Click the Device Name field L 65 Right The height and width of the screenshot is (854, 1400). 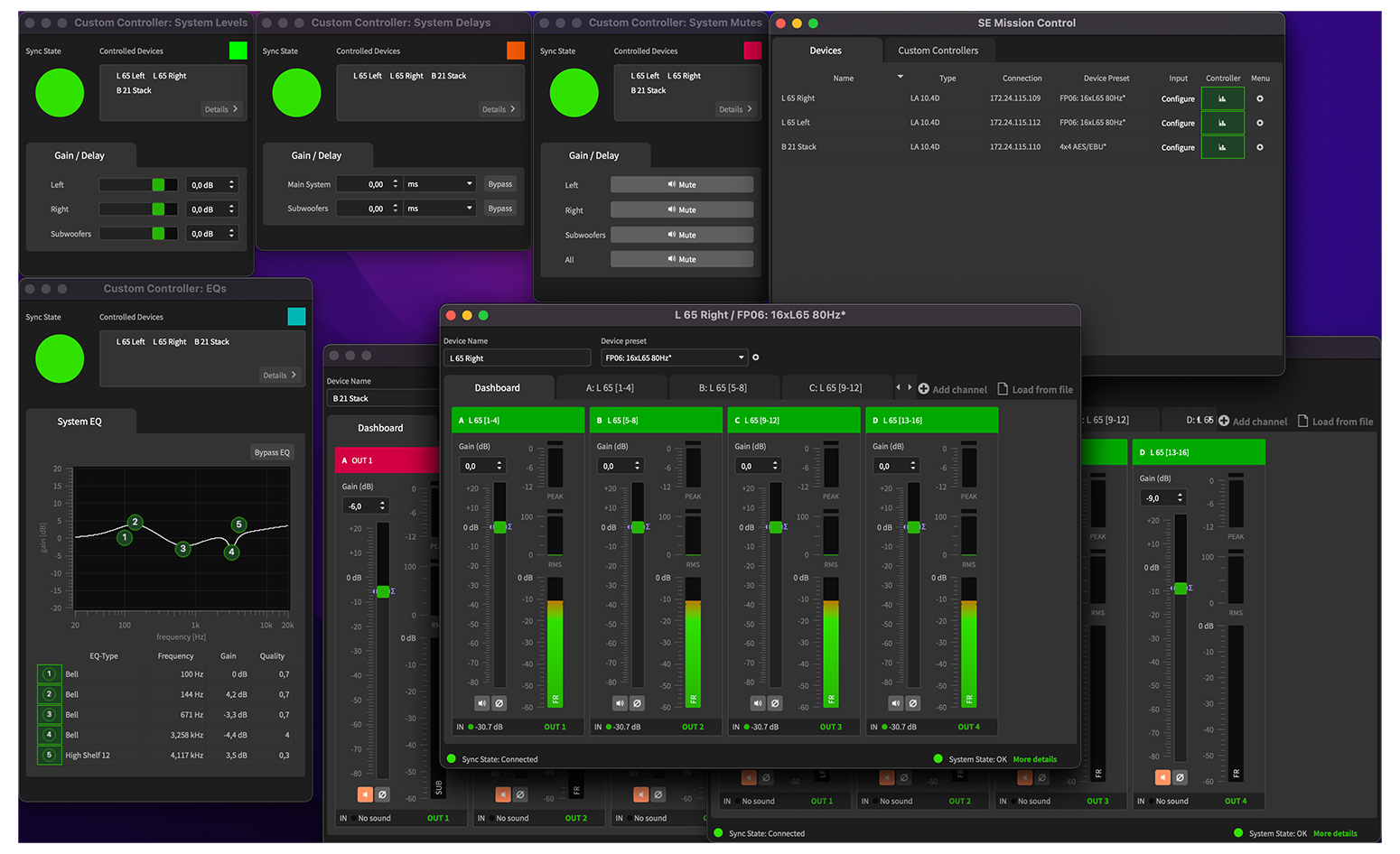click(x=517, y=358)
